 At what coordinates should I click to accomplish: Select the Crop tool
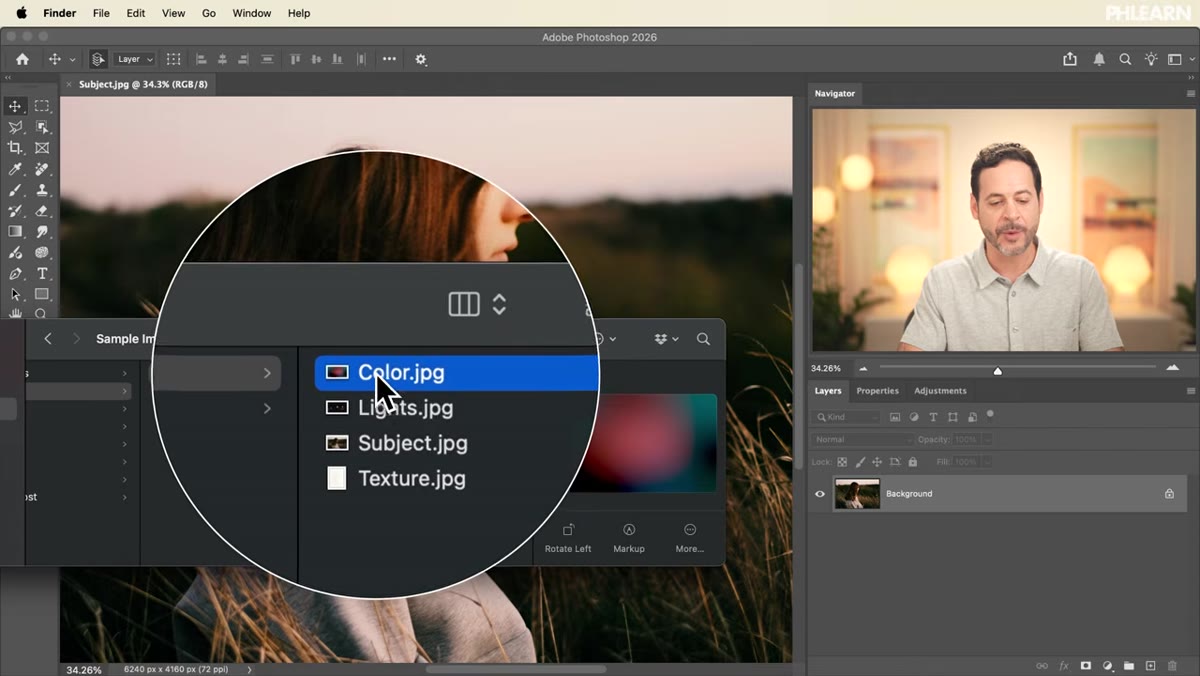[15, 148]
